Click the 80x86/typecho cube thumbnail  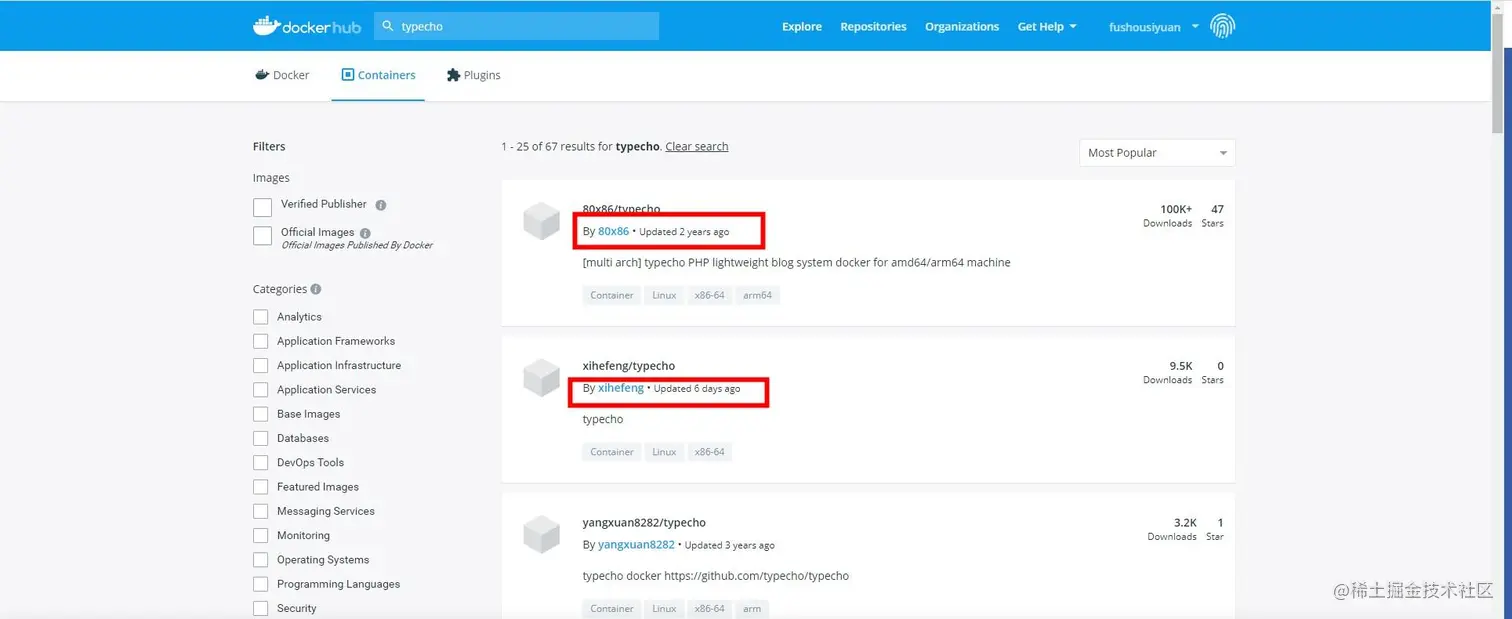click(x=542, y=221)
